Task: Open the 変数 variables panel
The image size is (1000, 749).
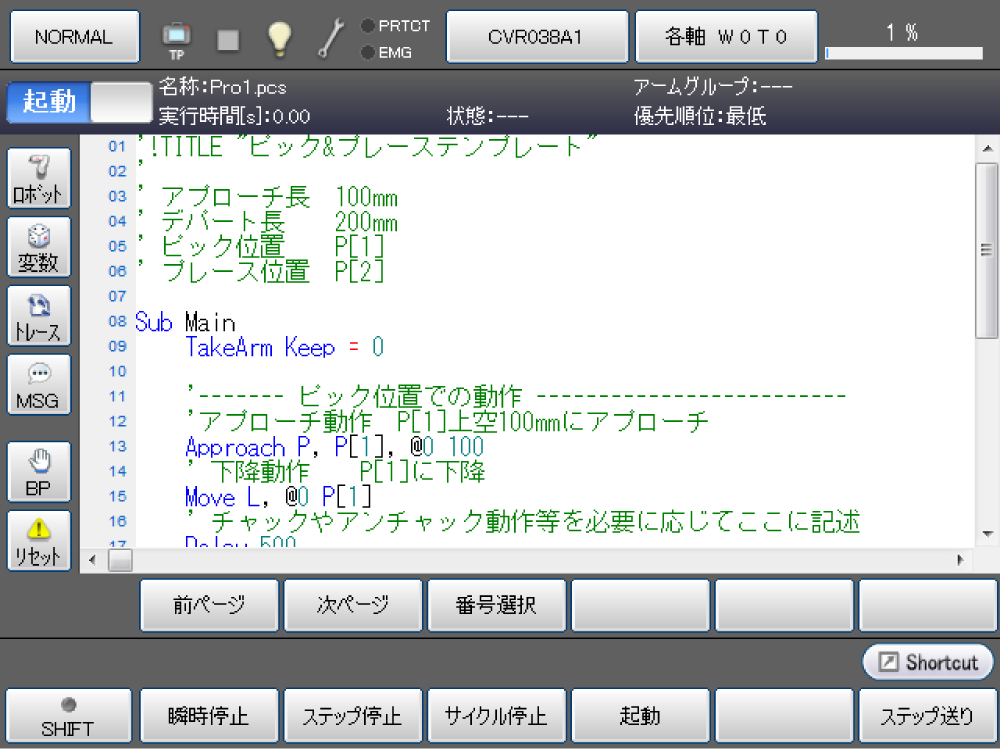Action: coord(39,248)
